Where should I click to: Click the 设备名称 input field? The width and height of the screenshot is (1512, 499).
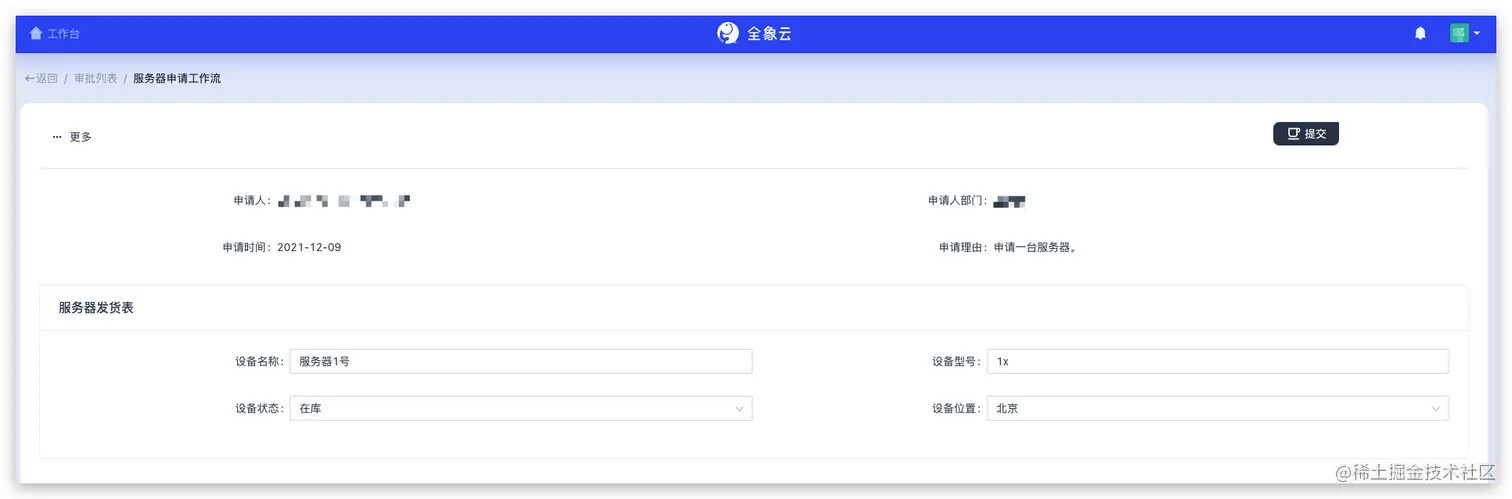(521, 361)
